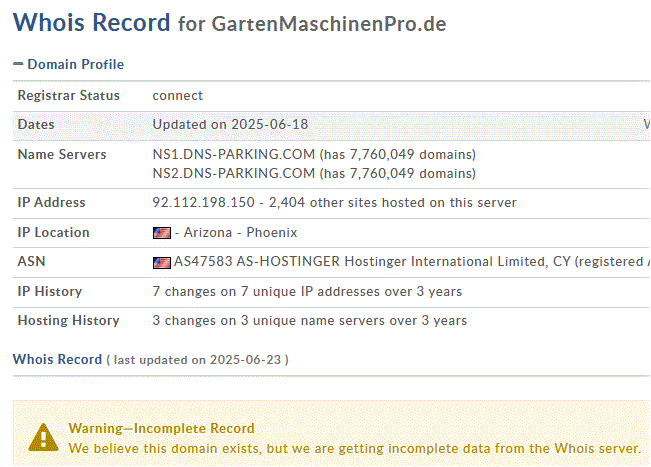Open NS1.DNS-PARKING.COM name server entry
The image size is (651, 467).
click(x=234, y=154)
